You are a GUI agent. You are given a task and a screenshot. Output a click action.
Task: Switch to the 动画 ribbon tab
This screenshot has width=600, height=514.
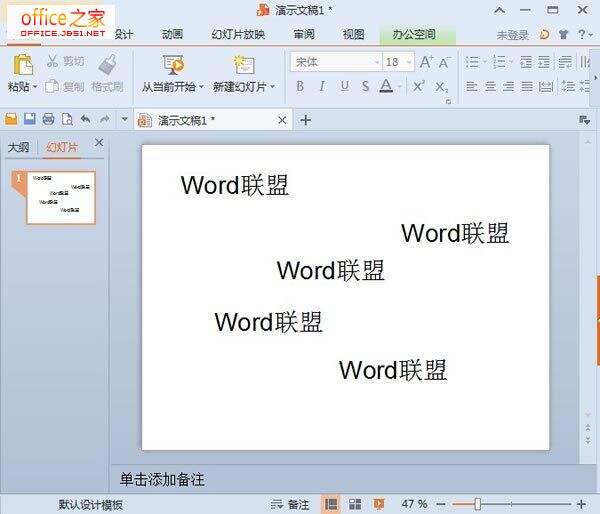[x=172, y=34]
